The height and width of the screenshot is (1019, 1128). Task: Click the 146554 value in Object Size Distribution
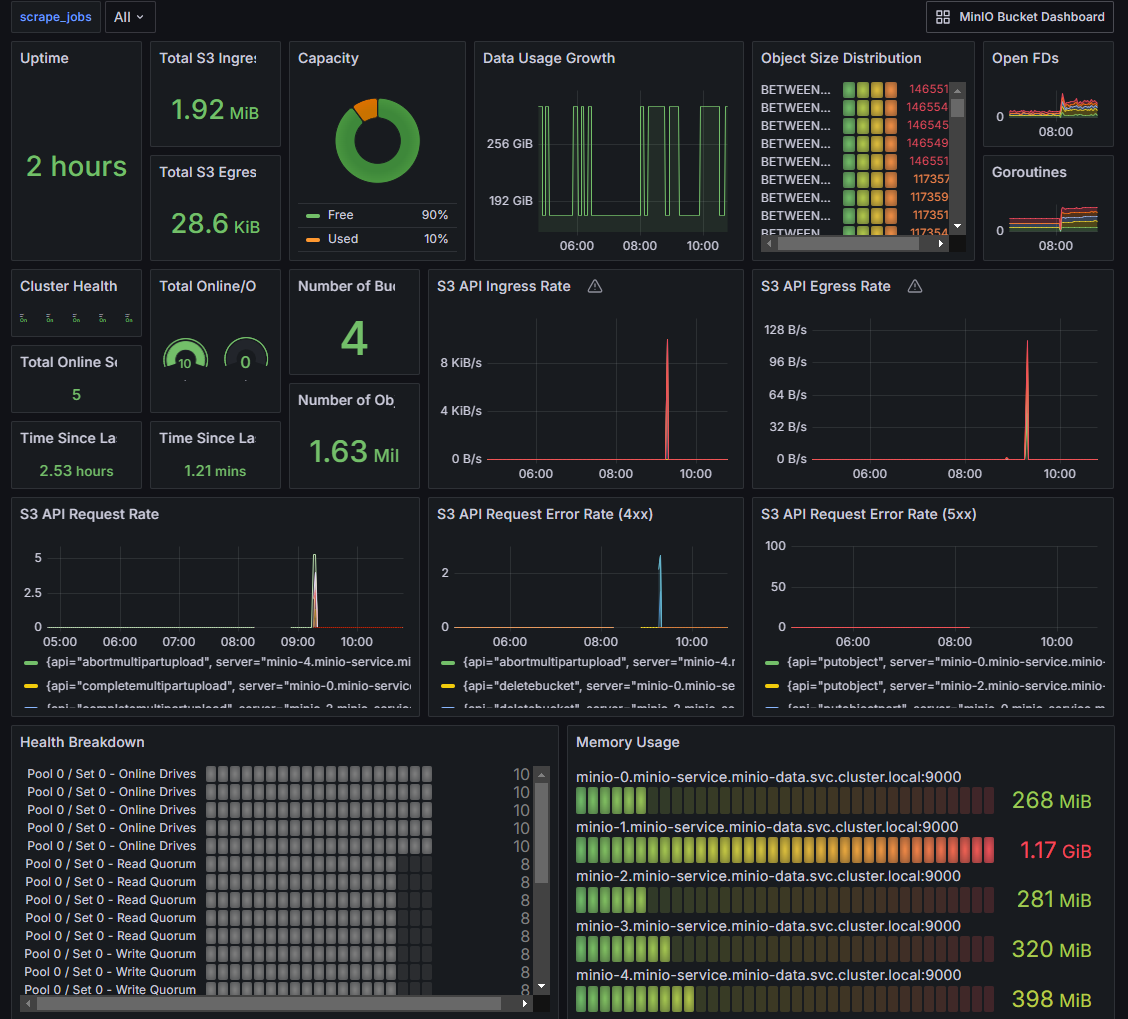click(x=927, y=107)
